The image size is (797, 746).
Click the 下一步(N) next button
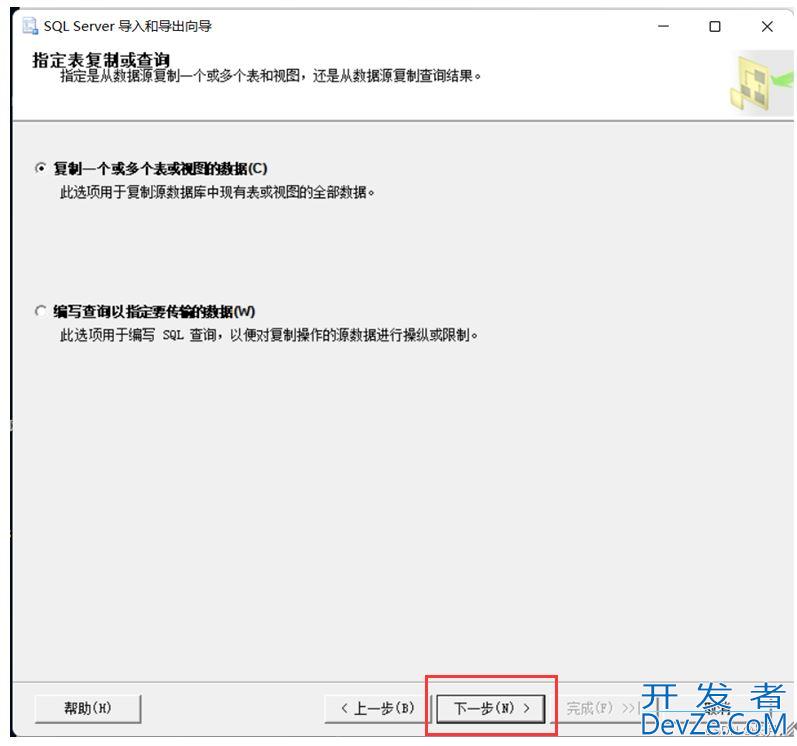(491, 708)
